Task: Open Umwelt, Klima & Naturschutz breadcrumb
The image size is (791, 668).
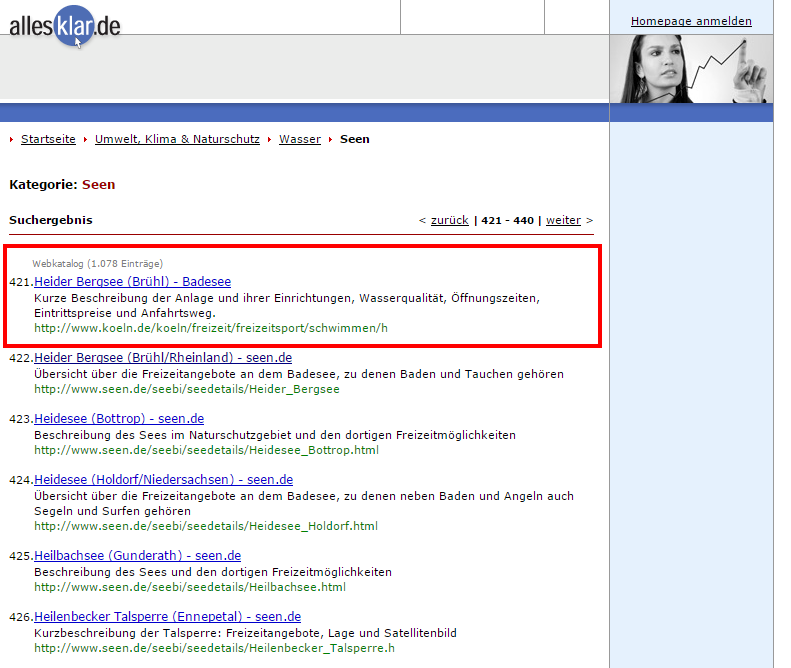Action: [x=177, y=139]
